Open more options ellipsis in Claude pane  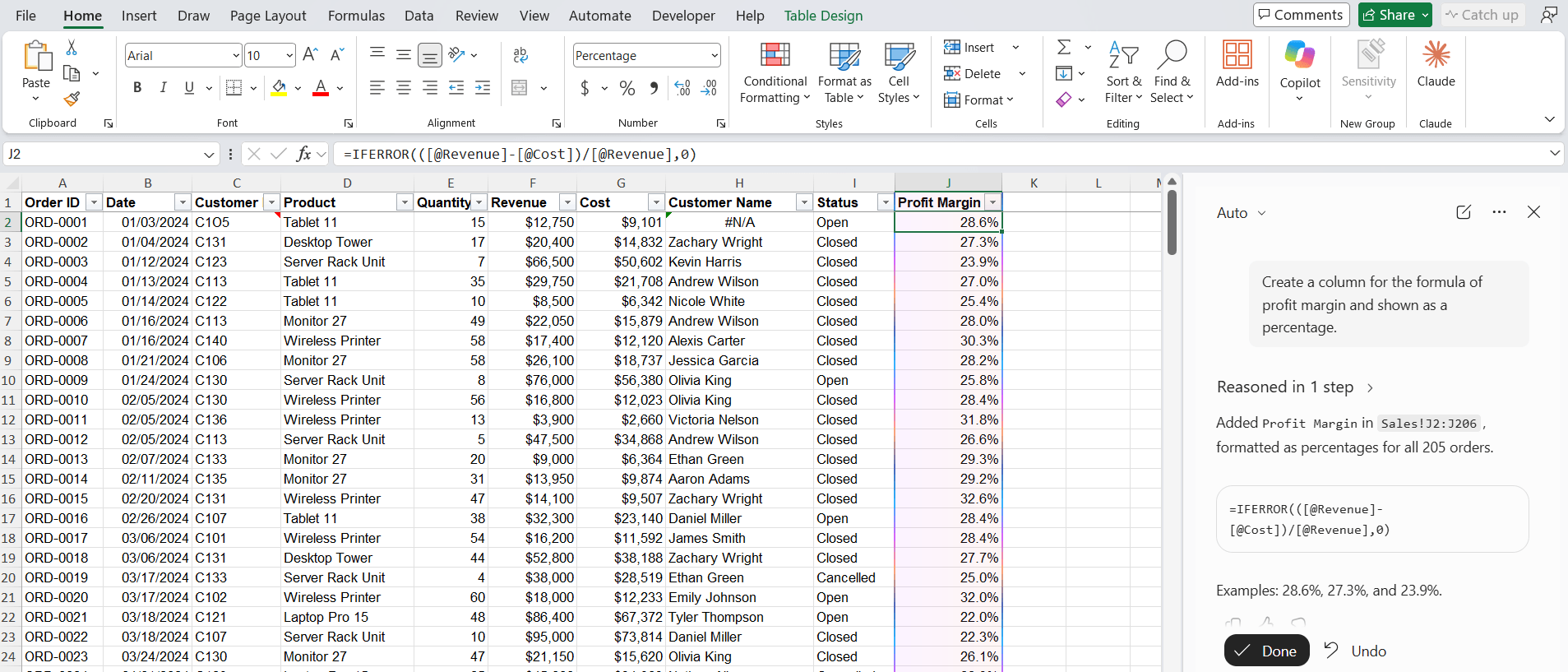point(1499,212)
